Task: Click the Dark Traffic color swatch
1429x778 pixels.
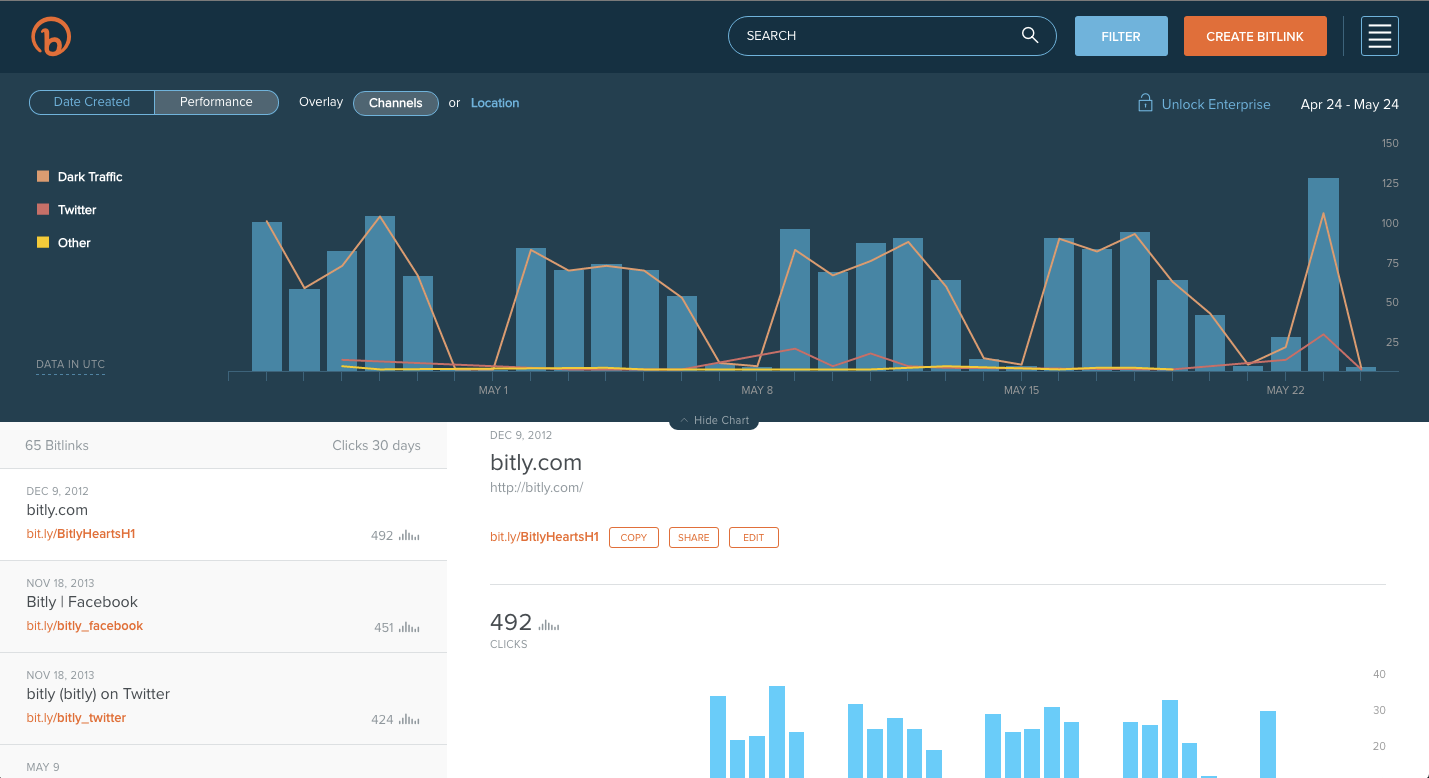Action: click(x=44, y=177)
